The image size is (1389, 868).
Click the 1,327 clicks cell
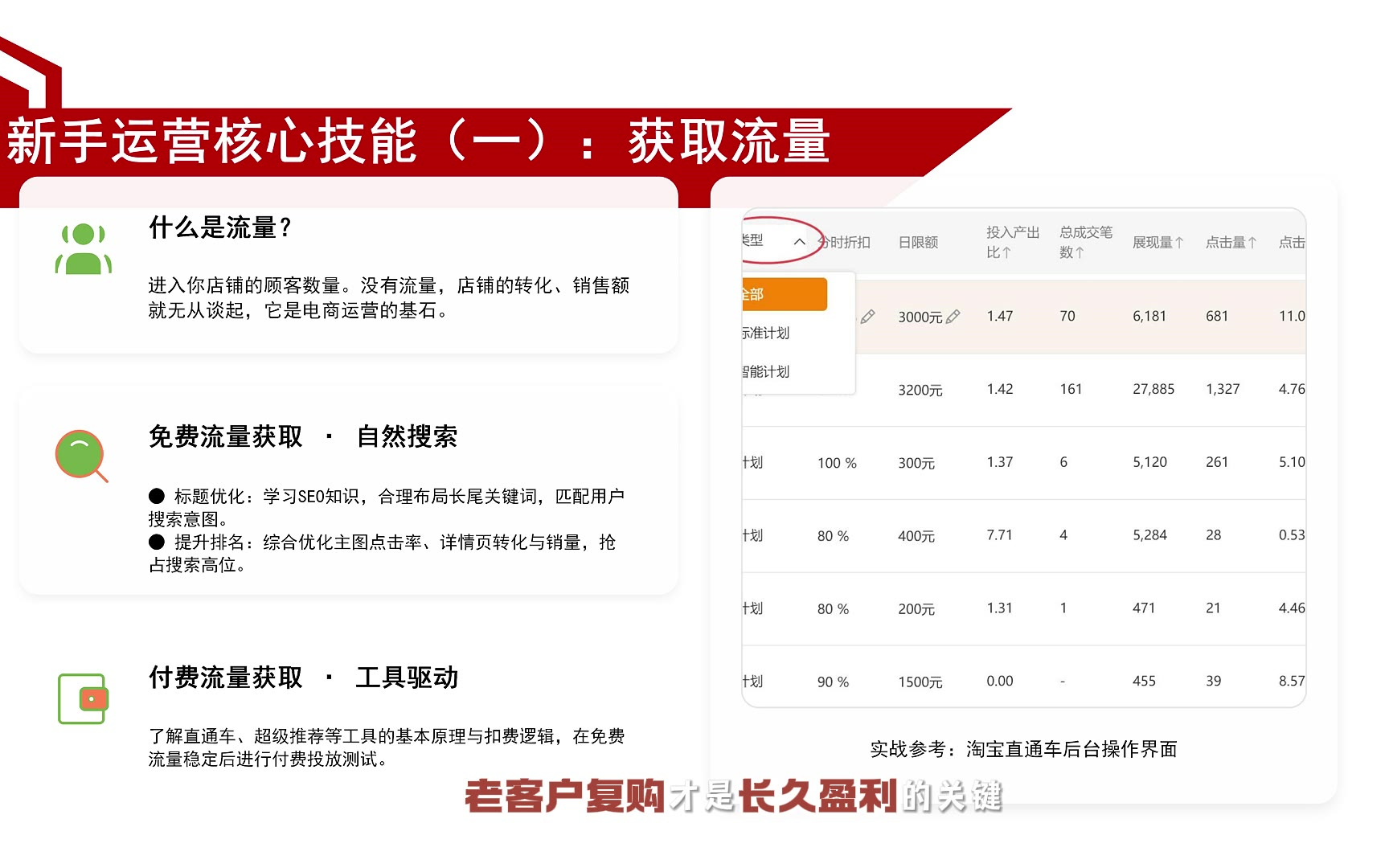tap(1223, 389)
